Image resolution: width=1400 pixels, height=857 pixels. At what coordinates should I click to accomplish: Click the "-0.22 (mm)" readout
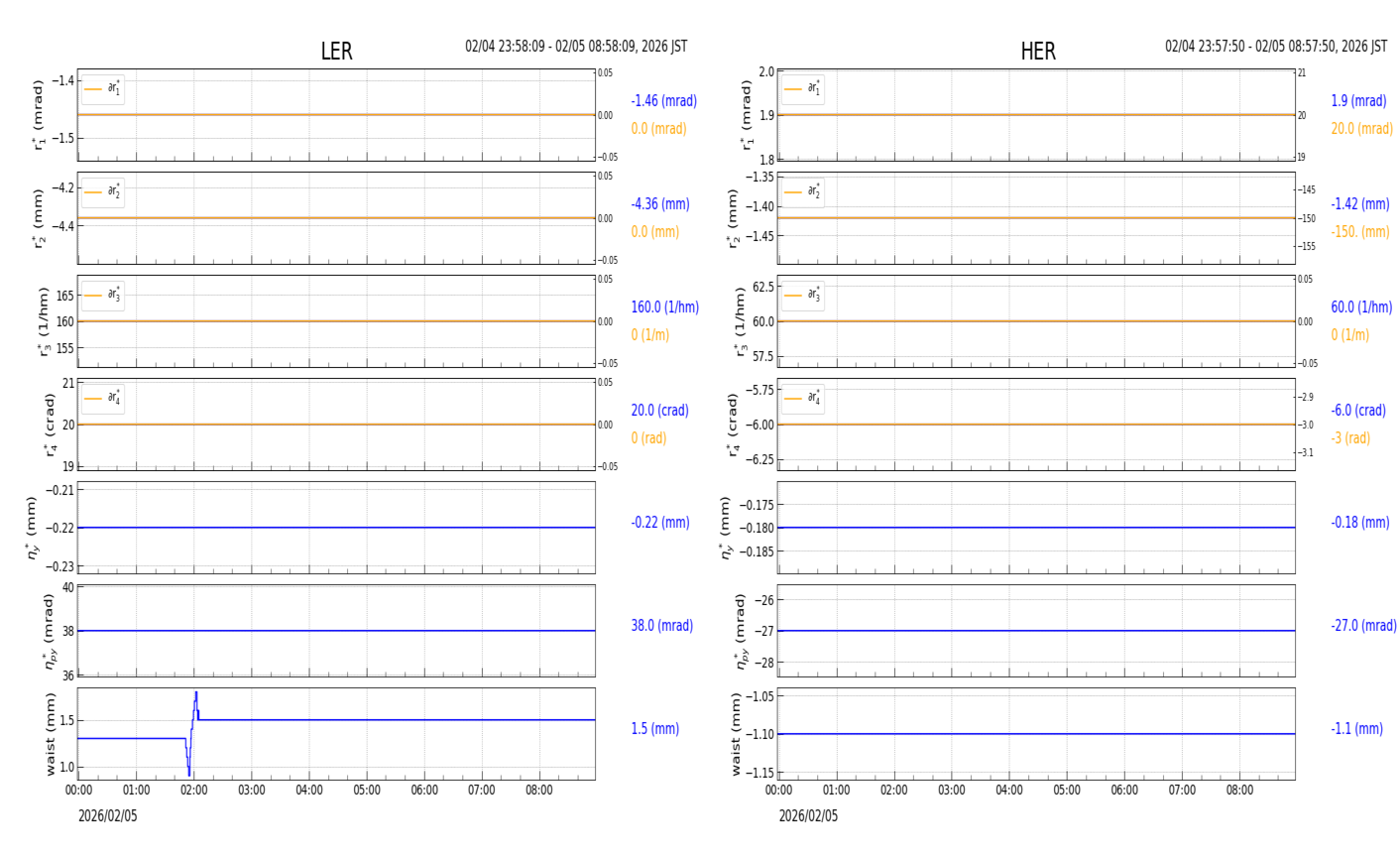[660, 523]
